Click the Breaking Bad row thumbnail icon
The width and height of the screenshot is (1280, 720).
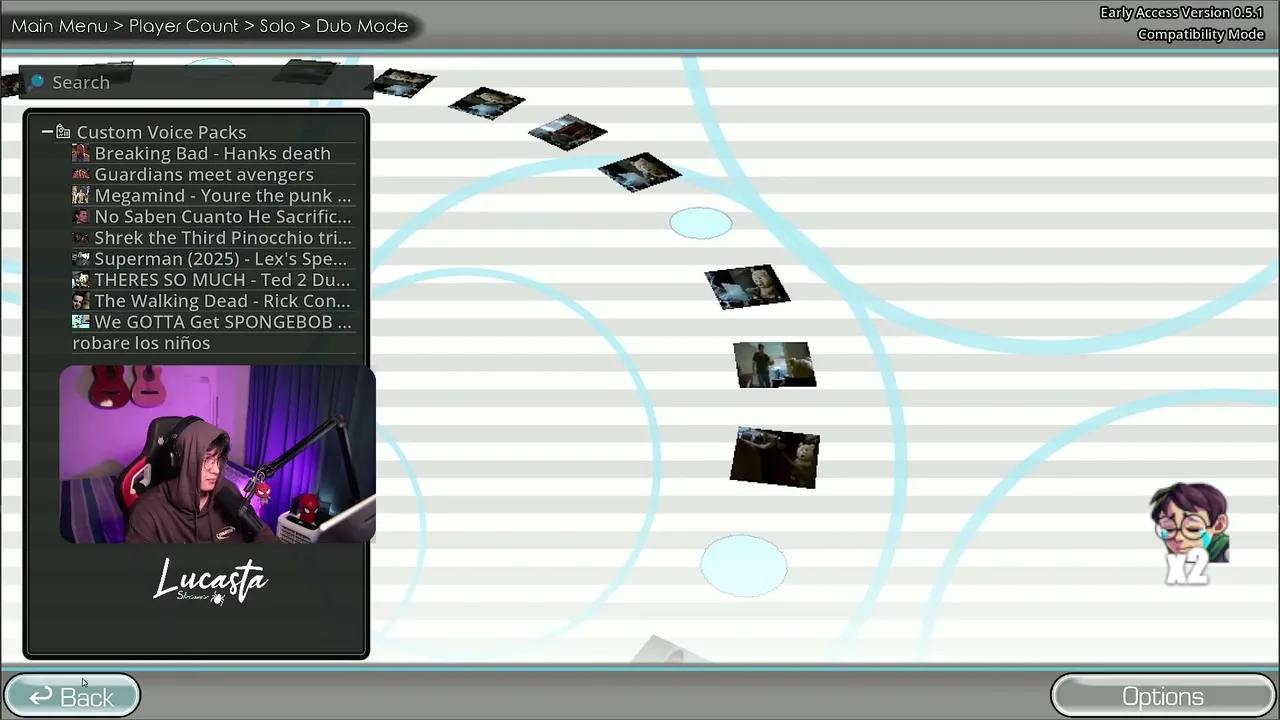click(x=81, y=153)
